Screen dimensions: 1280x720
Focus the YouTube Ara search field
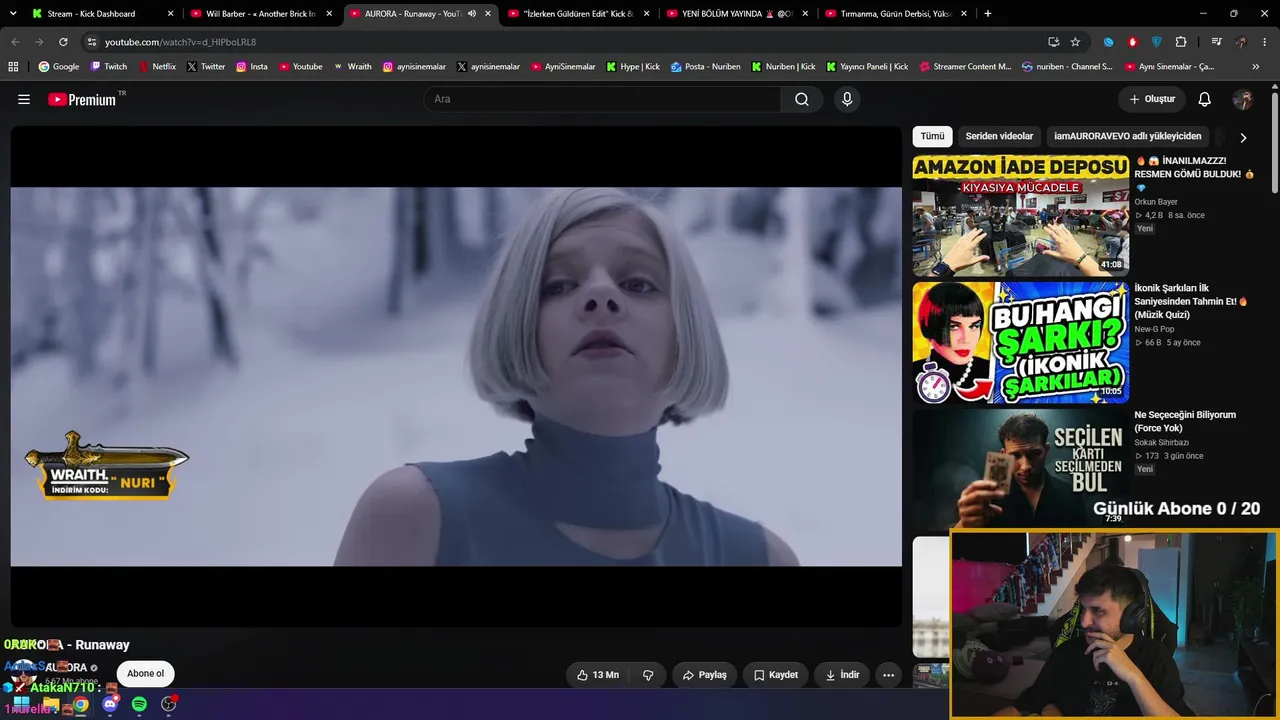602,99
